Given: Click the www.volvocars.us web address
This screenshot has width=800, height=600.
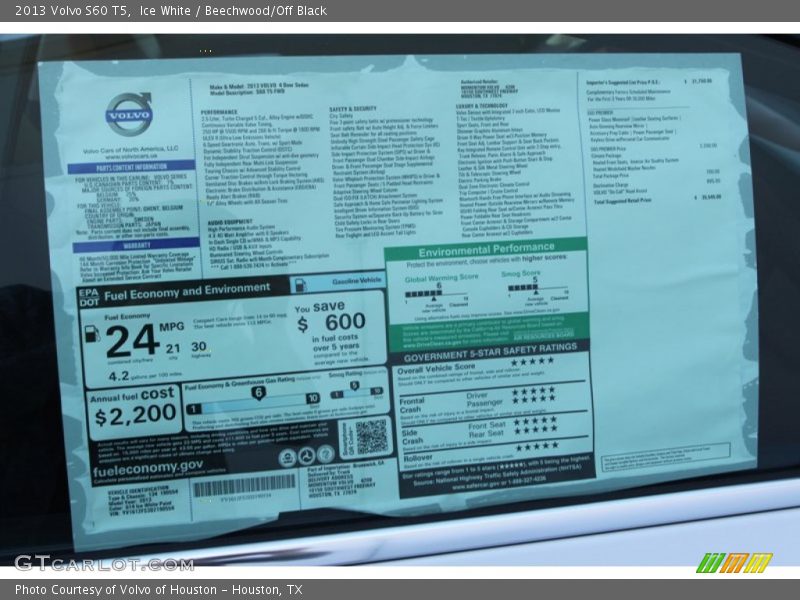Looking at the screenshot, I should click(131, 157).
